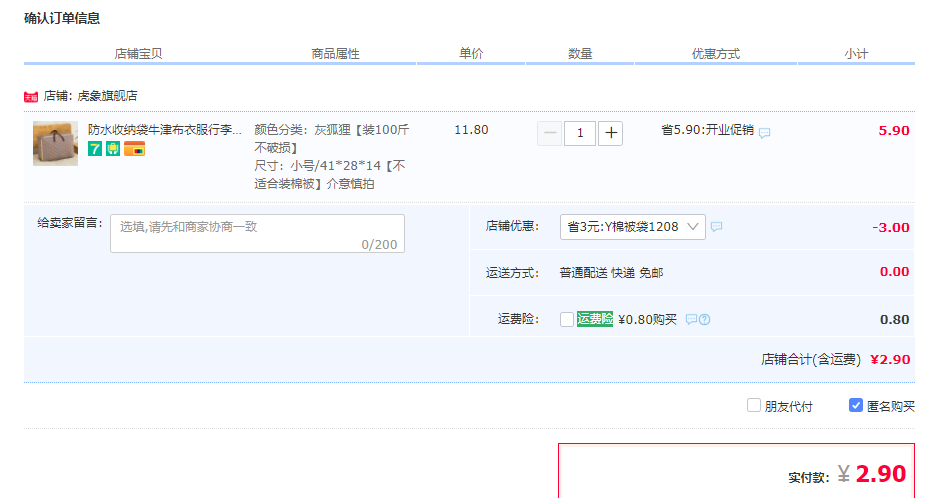Click the green 7-day return badge icon
This screenshot has height=498, width=937.
pos(95,149)
